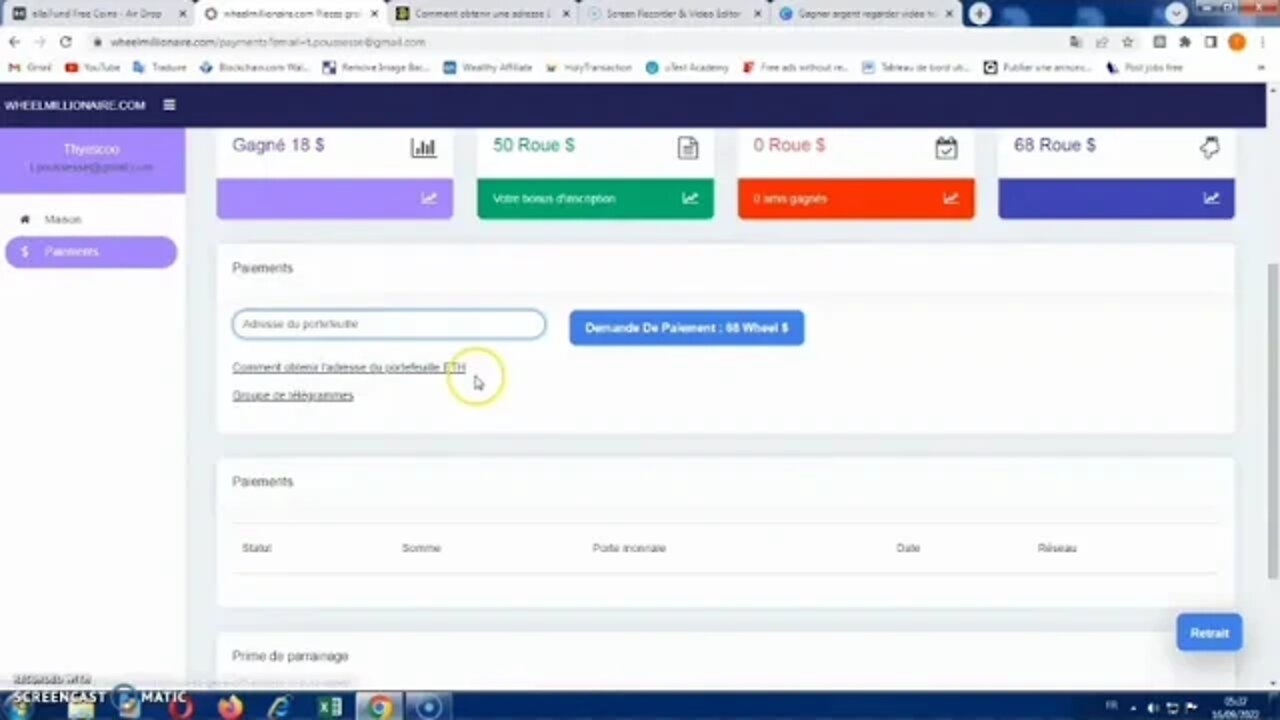Open the YouTube bookmark
1280x720 pixels.
click(x=92, y=67)
